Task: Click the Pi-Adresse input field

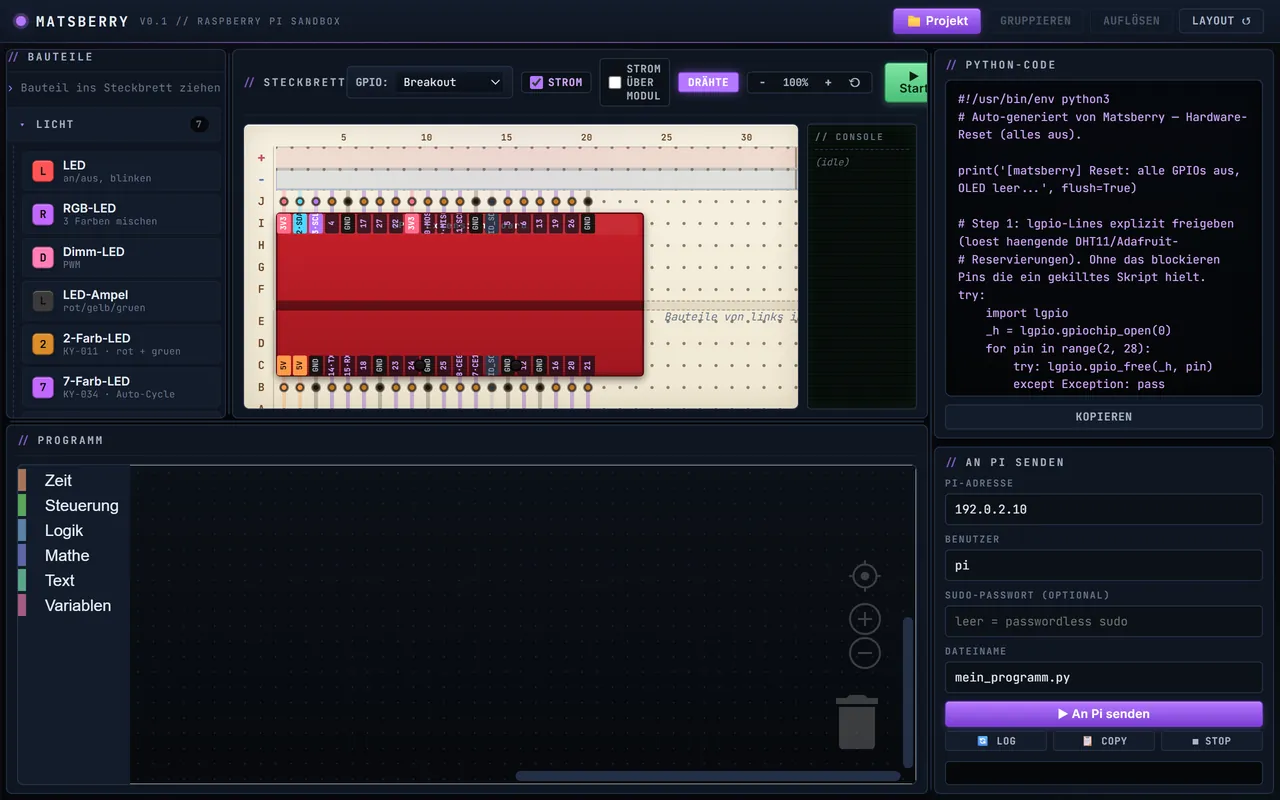Action: click(x=1104, y=509)
